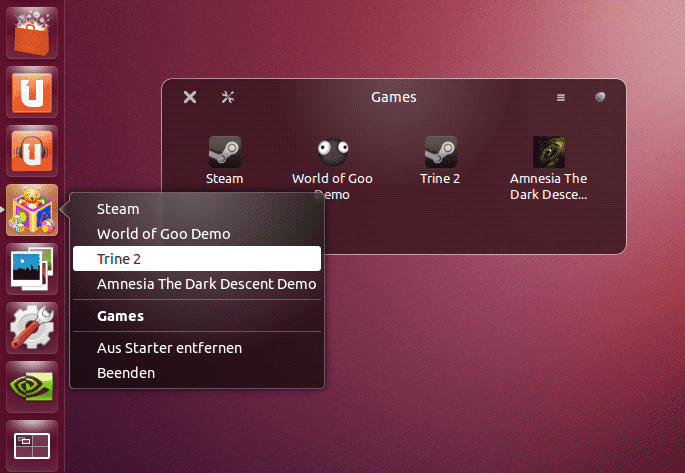Open the Workspace Switcher

[x=32, y=445]
